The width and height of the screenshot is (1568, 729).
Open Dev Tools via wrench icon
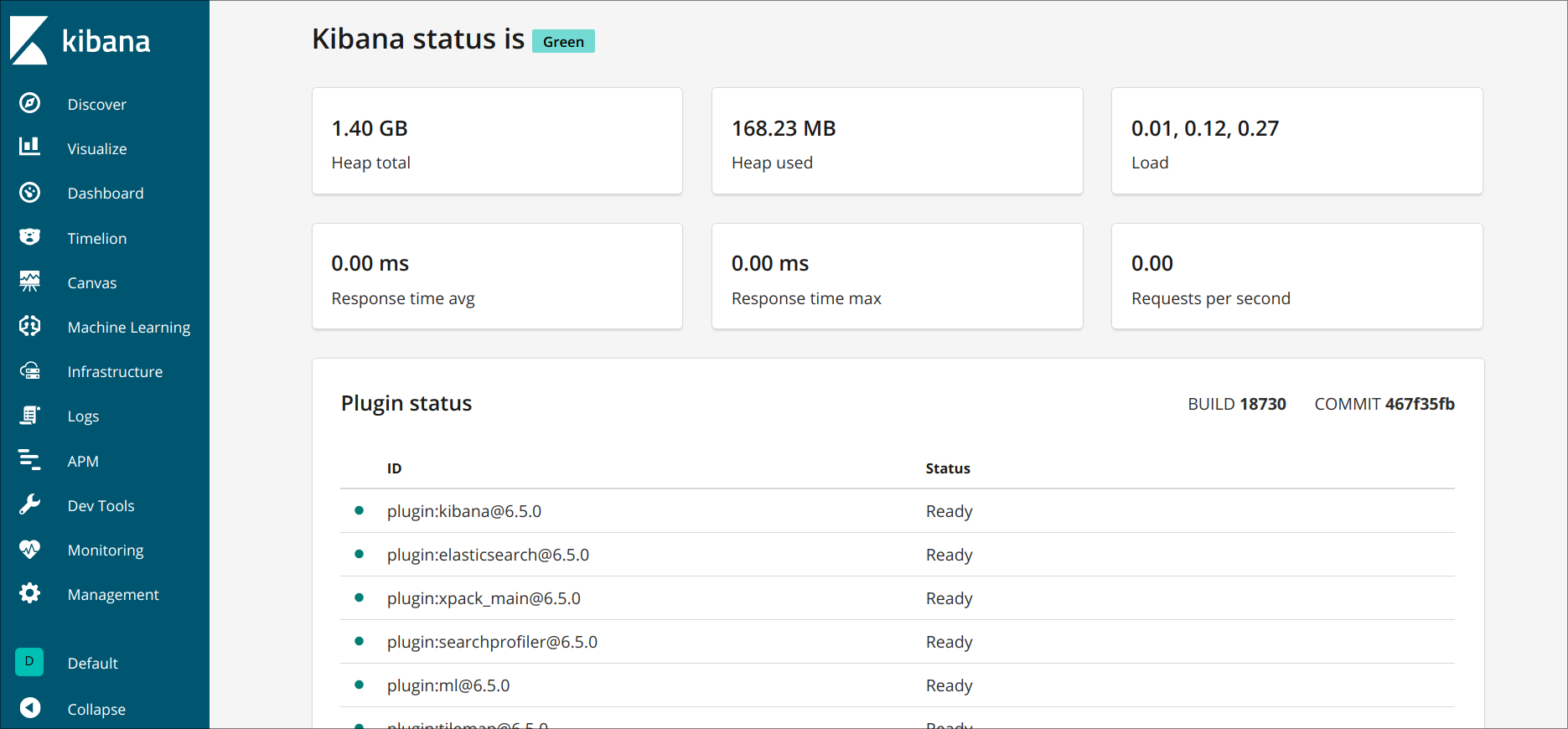pos(30,504)
